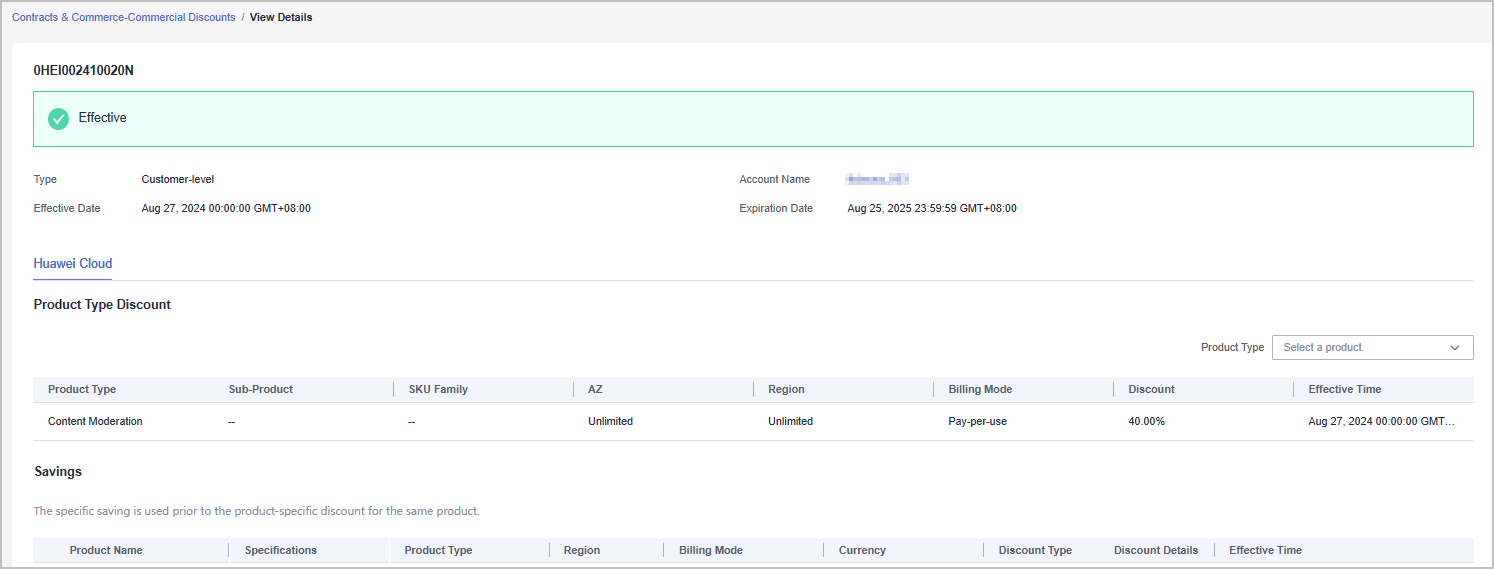1494x569 pixels.
Task: Switch to the Huawei Cloud tab
Action: point(73,264)
